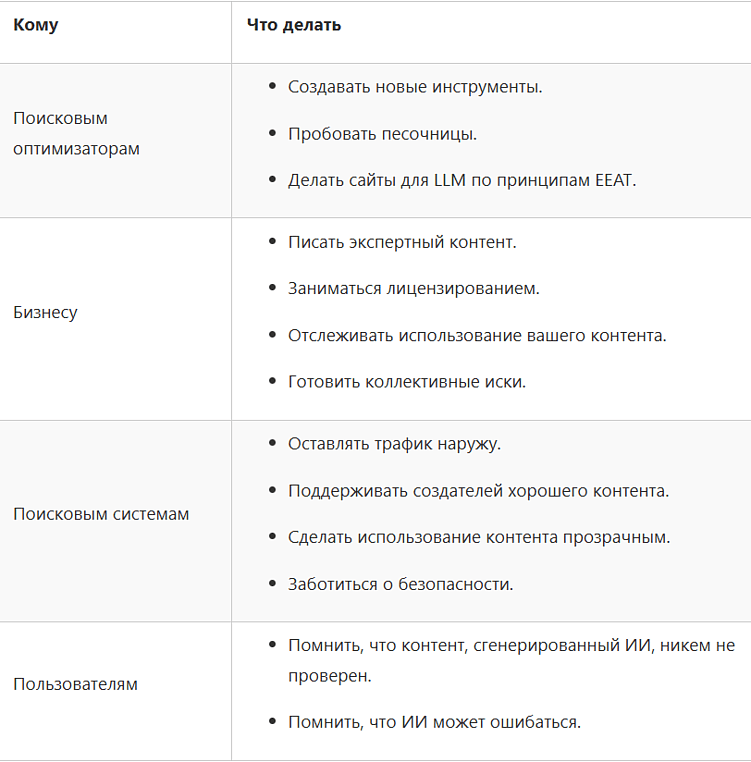Screen dimensions: 751x762
Task: Click "Создавать новые инструменты" list item
Action: [x=415, y=87]
